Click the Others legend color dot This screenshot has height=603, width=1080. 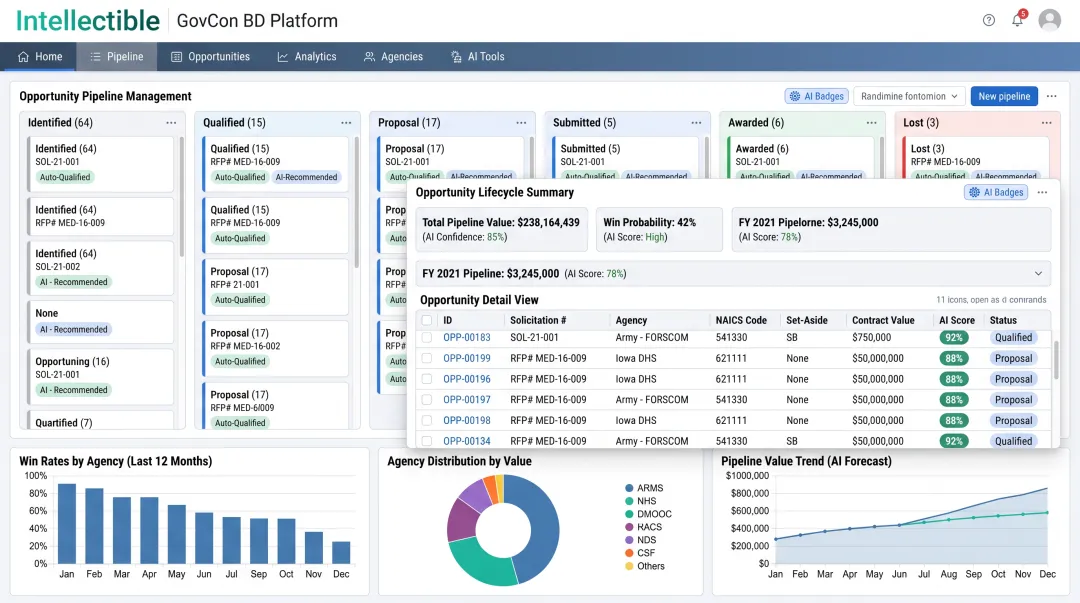click(x=629, y=566)
